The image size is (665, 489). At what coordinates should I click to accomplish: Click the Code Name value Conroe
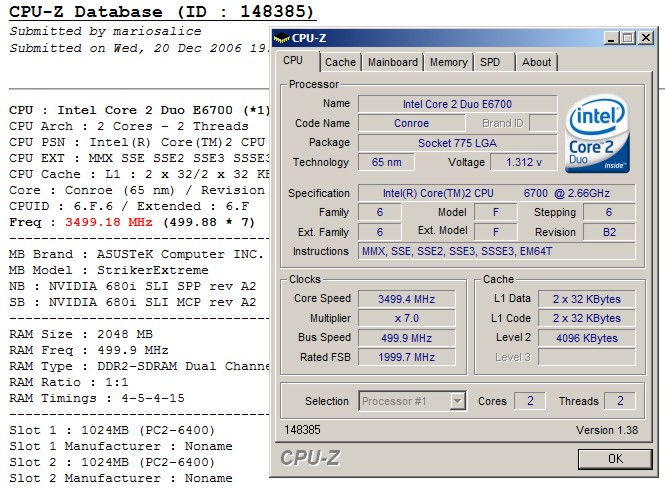pos(411,123)
